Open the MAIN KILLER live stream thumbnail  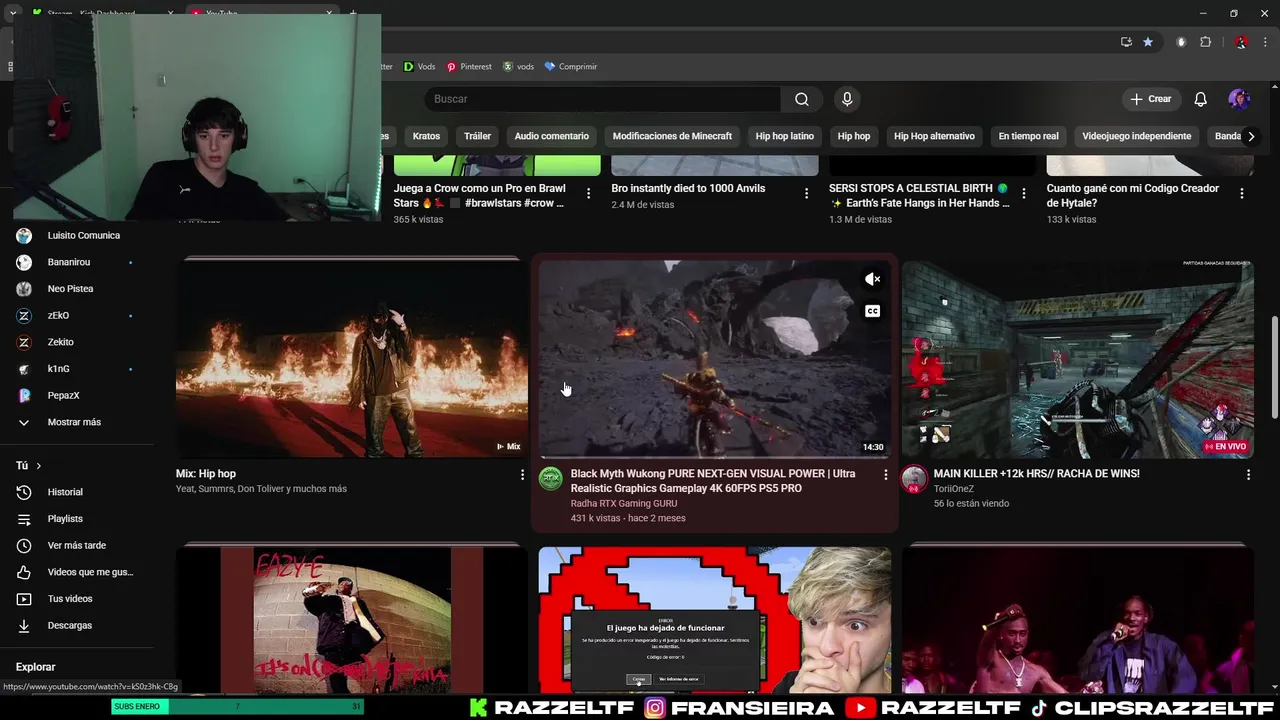tap(1077, 358)
